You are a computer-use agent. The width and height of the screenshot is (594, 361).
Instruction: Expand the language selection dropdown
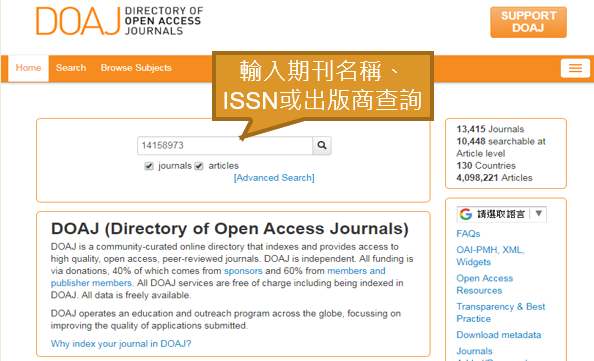502,214
